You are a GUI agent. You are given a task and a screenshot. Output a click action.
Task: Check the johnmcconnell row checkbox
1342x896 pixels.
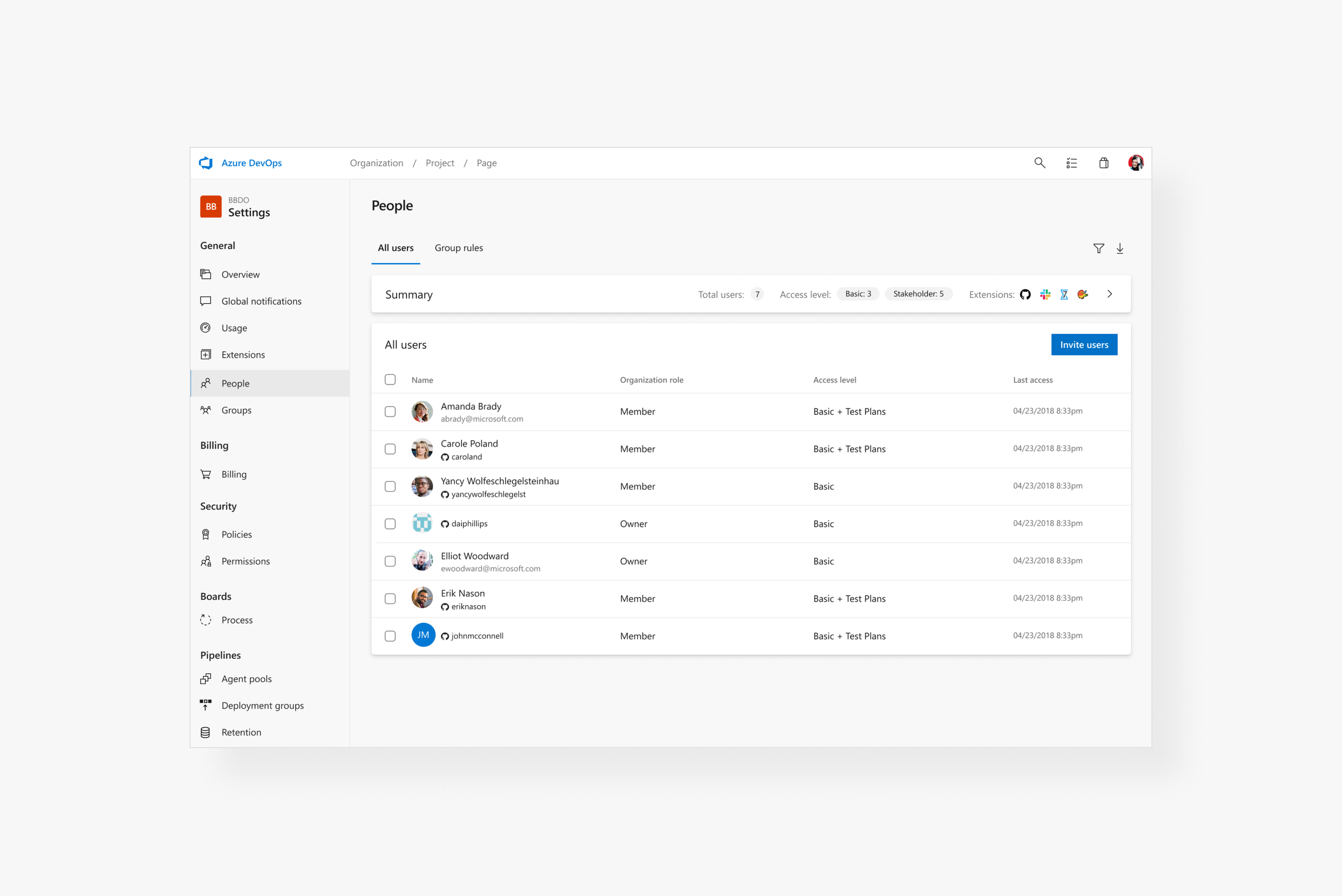pos(390,636)
